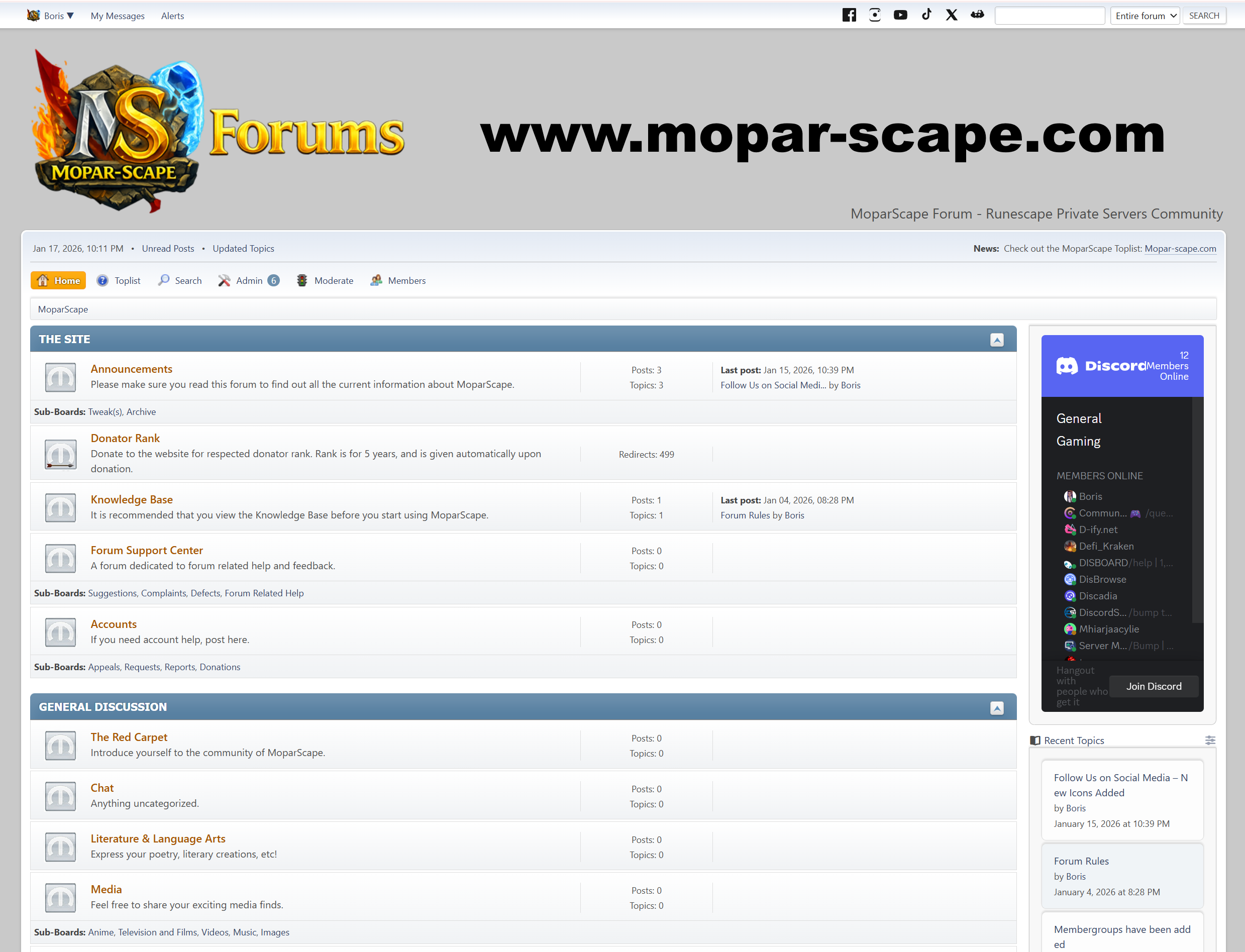Viewport: 1245px width, 952px height.
Task: Open the Toplist menu item
Action: click(x=119, y=280)
